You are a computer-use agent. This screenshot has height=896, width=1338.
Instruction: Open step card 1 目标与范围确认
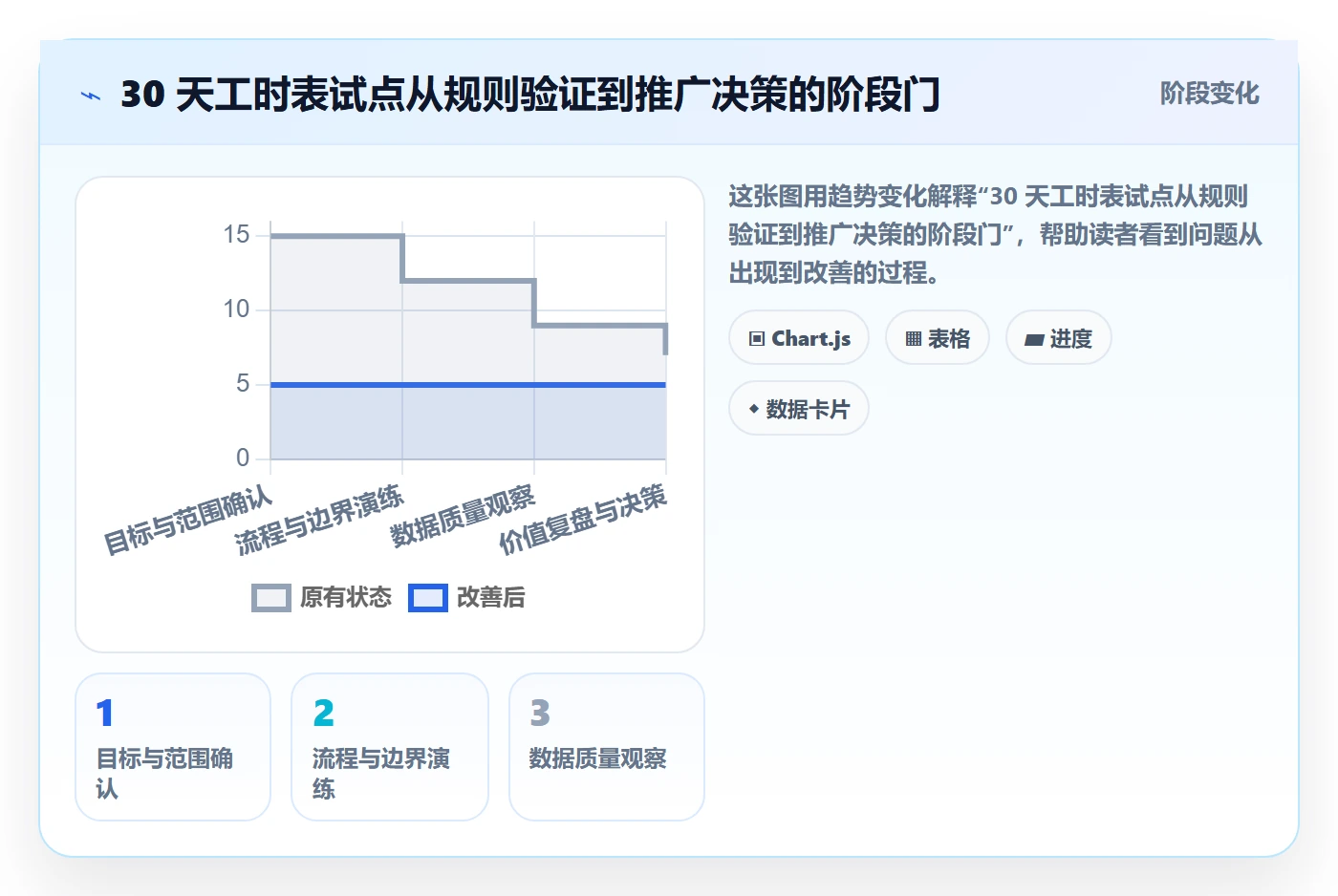pyautogui.click(x=173, y=747)
